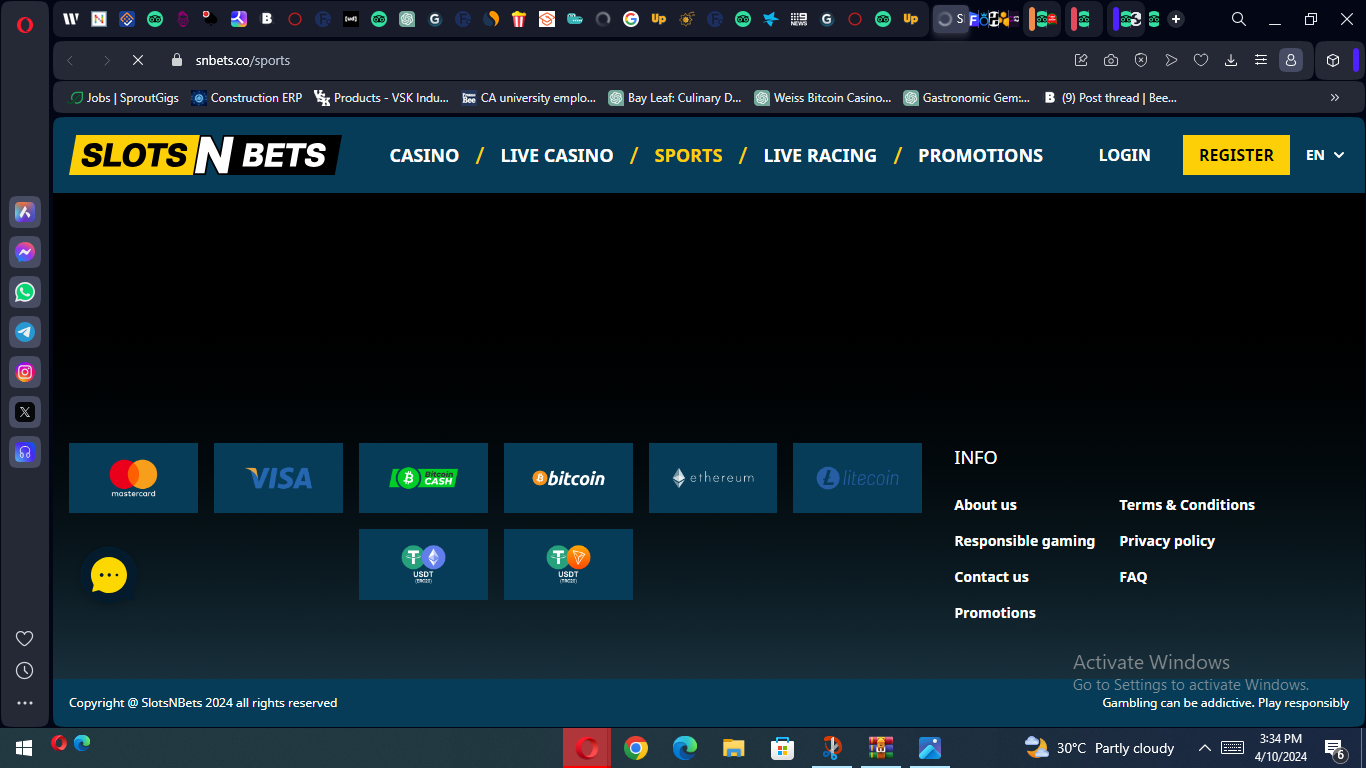Select the Bitcoin Cash payment tile
Screen dimensions: 1366x768
click(x=423, y=478)
